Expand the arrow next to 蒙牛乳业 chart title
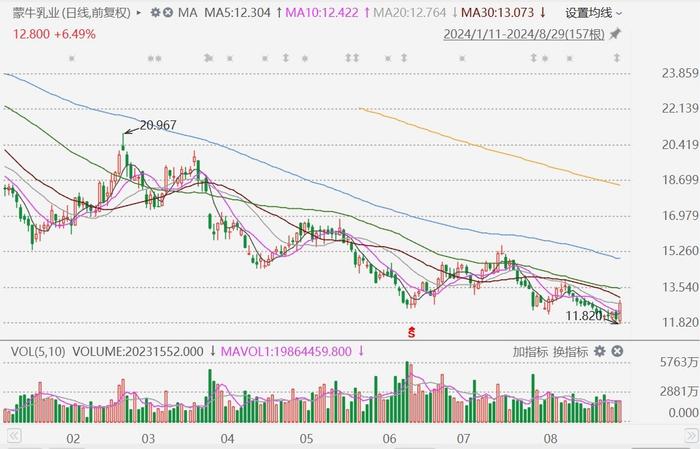Image resolution: width=700 pixels, height=449 pixels. coord(137,13)
